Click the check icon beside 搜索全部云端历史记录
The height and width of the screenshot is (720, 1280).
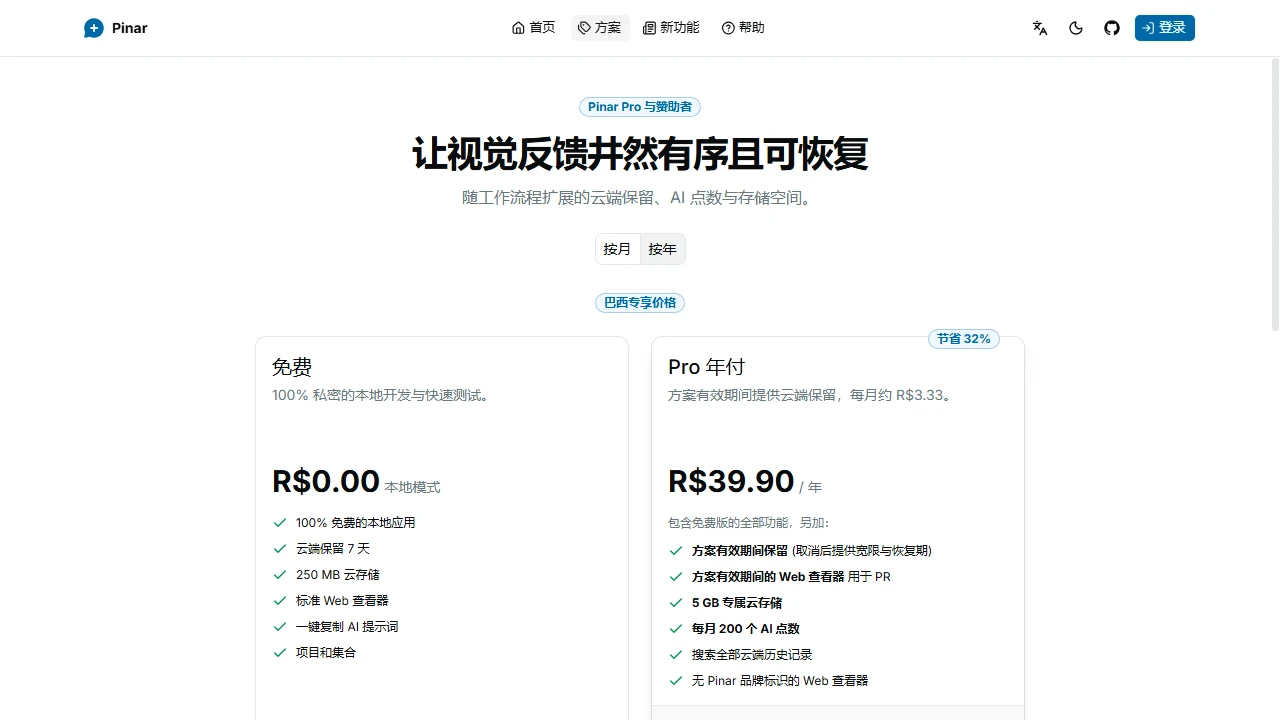click(676, 655)
